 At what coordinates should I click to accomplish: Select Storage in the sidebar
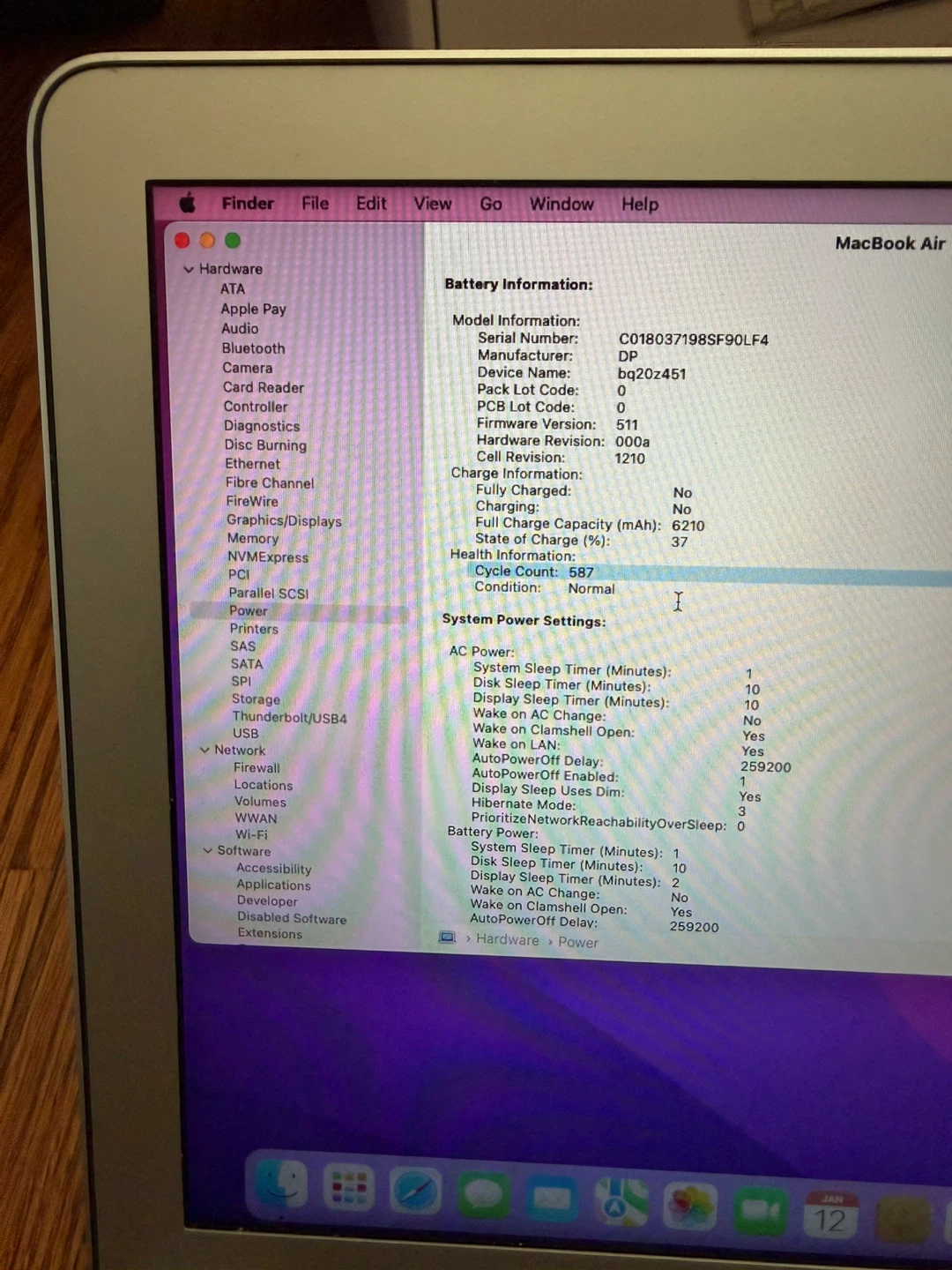(x=256, y=698)
